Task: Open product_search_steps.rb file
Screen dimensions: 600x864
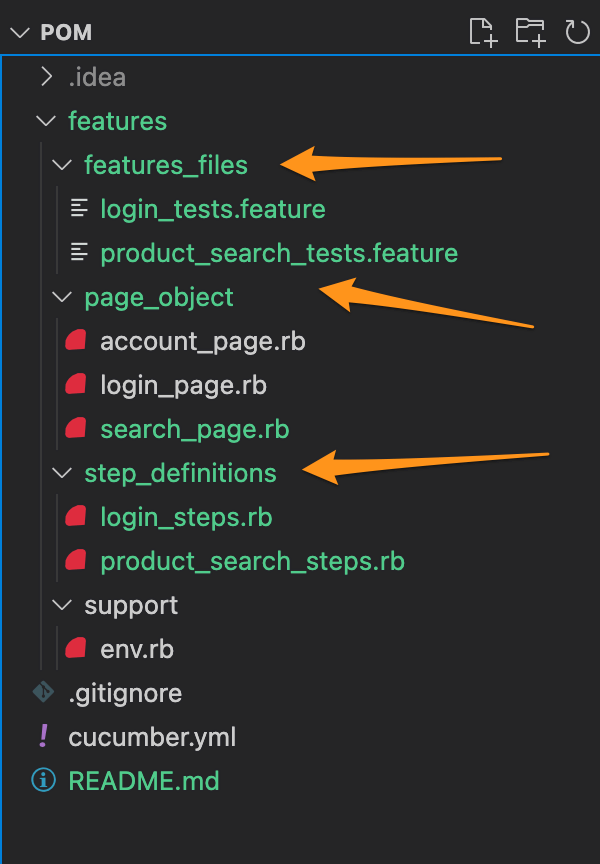Action: click(x=252, y=561)
